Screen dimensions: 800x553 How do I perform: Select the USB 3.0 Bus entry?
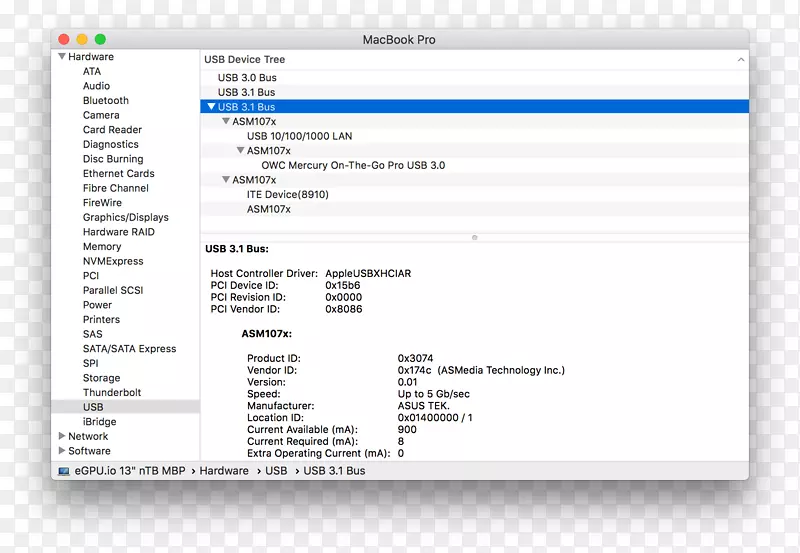[x=246, y=78]
